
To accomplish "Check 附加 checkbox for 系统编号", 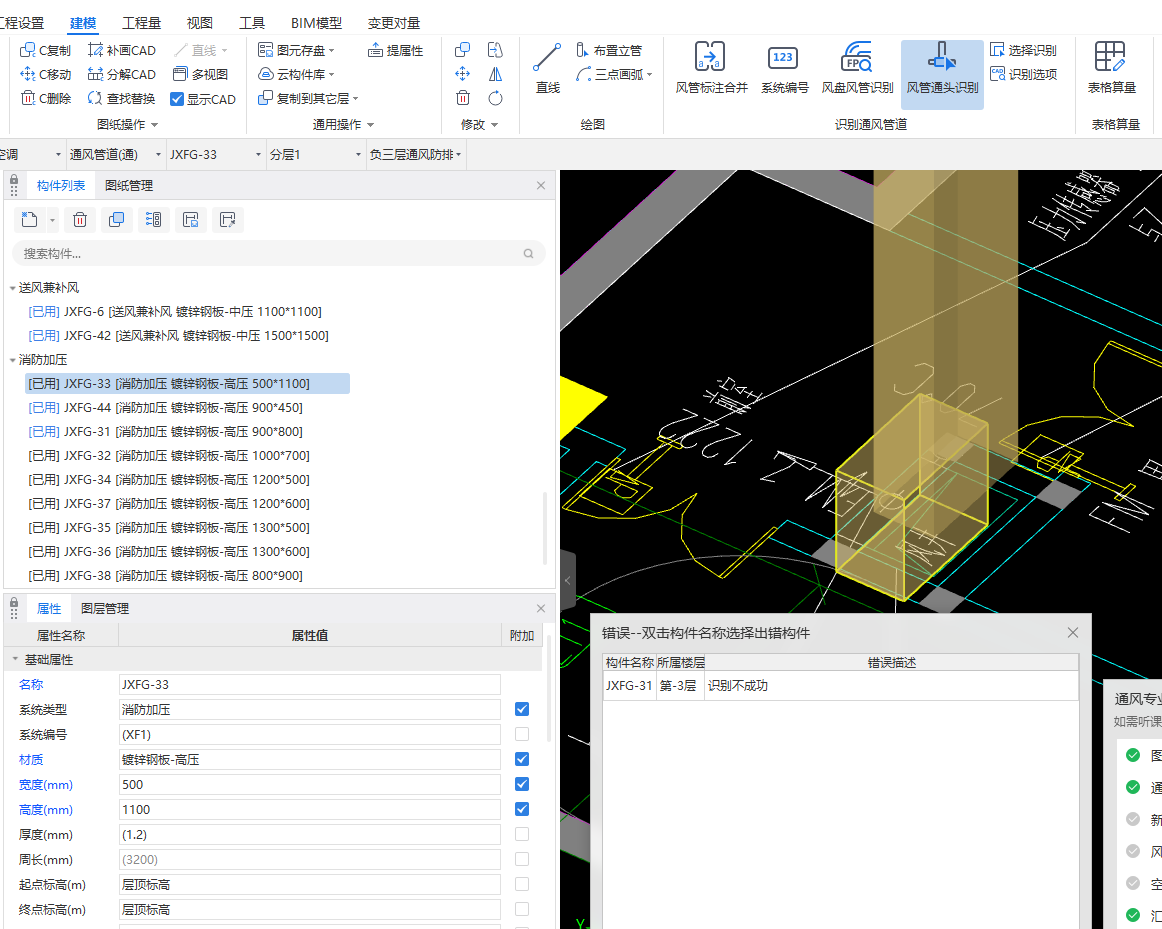I will [x=522, y=734].
